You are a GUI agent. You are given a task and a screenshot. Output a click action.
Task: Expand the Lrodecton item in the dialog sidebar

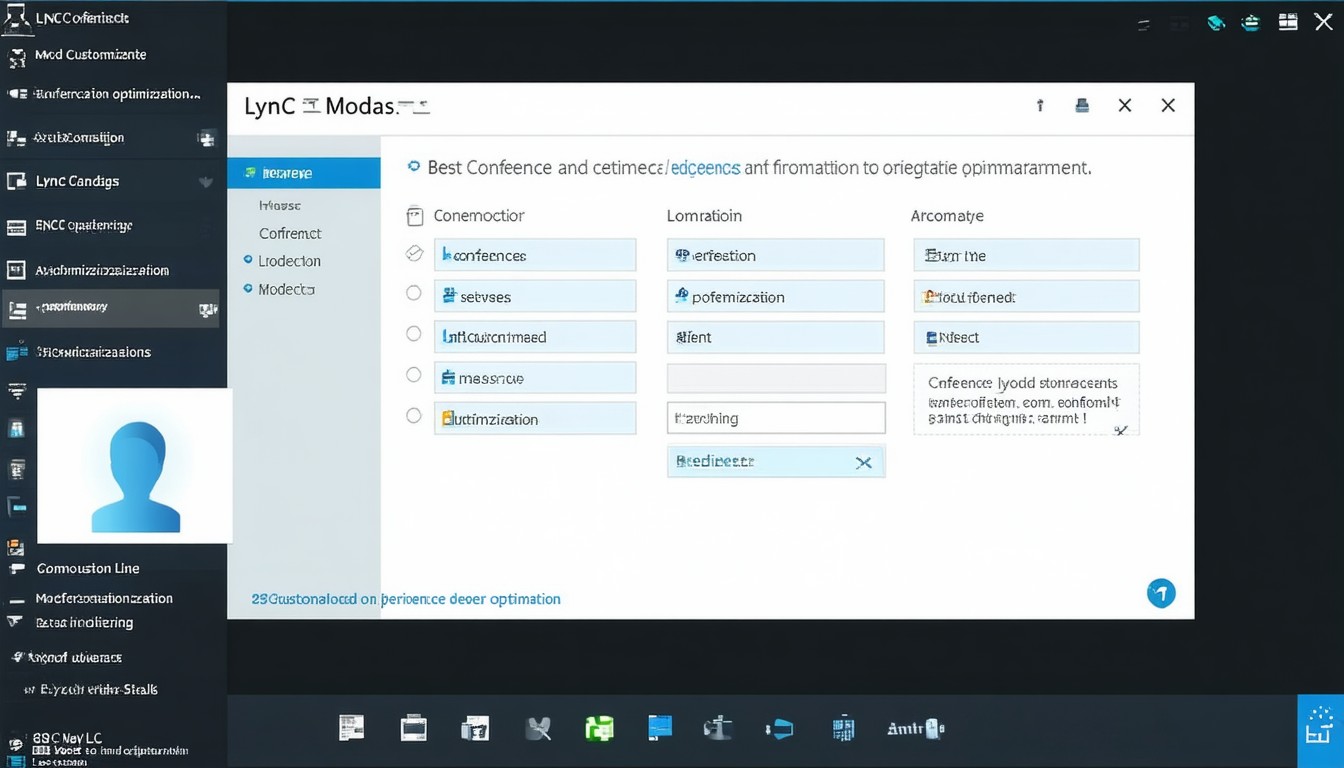(289, 261)
